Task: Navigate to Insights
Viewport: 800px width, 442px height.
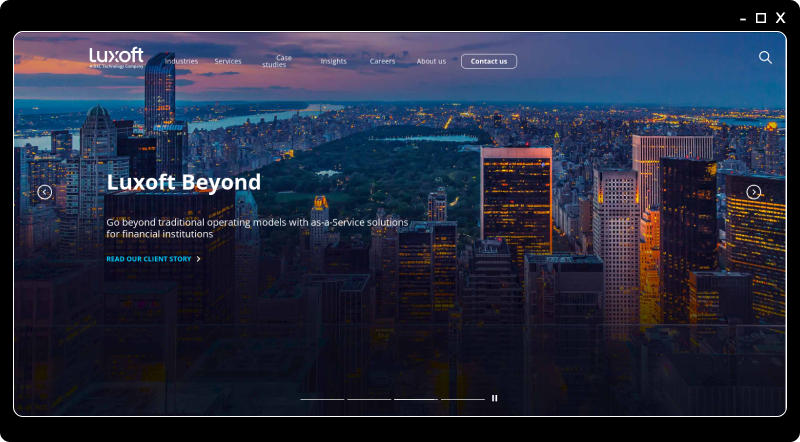Action: 333,61
